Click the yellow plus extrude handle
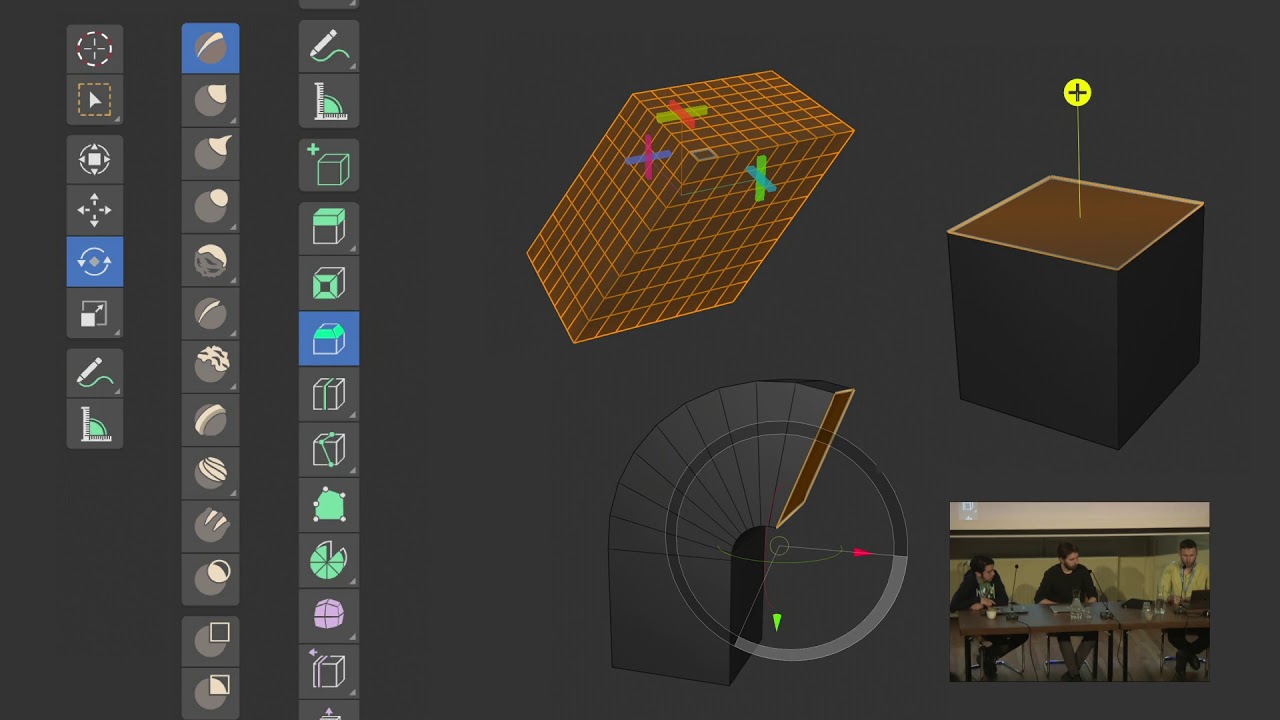The image size is (1280, 720). [x=1077, y=93]
